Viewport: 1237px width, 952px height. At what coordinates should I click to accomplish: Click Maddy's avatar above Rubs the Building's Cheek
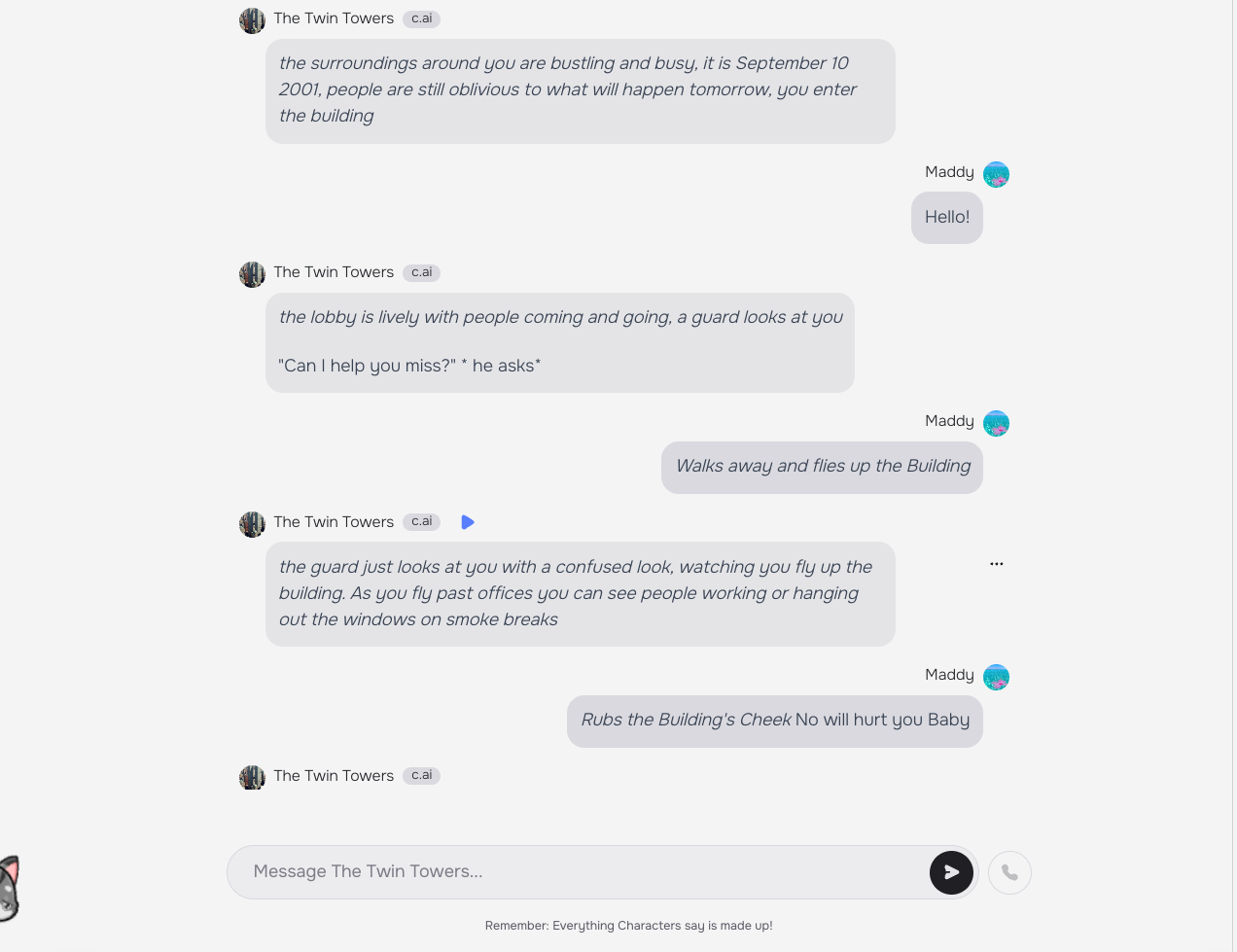point(996,678)
